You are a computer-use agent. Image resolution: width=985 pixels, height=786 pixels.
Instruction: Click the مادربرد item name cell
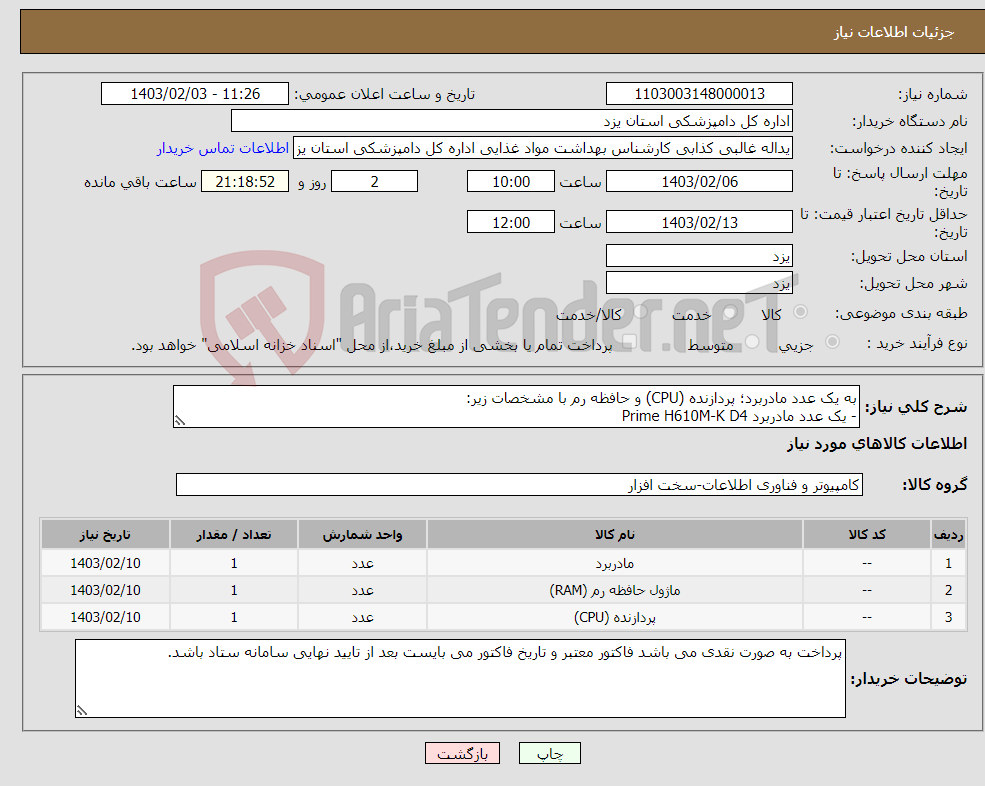pyautogui.click(x=614, y=563)
